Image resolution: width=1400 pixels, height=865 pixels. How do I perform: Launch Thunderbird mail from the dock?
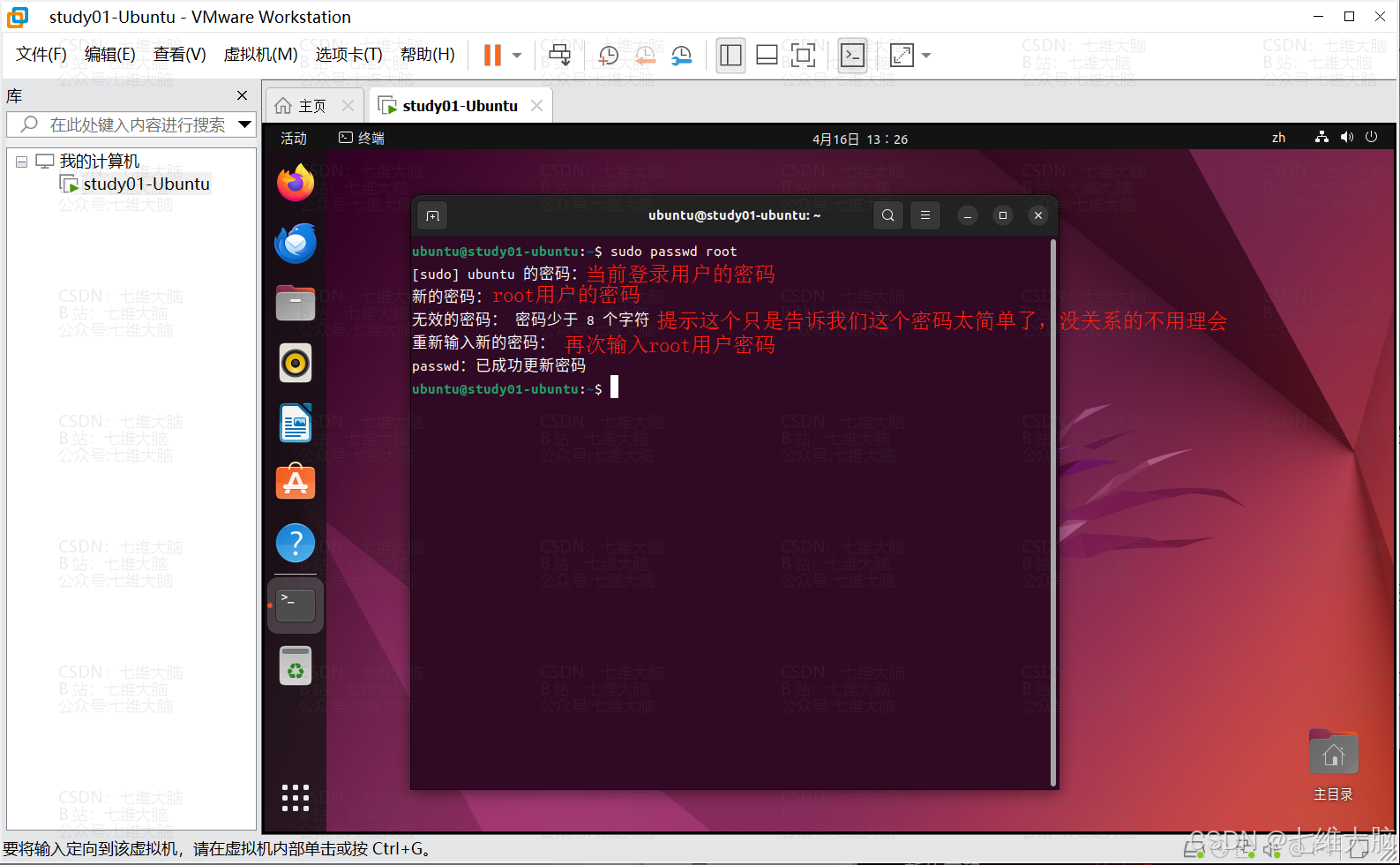[x=296, y=244]
